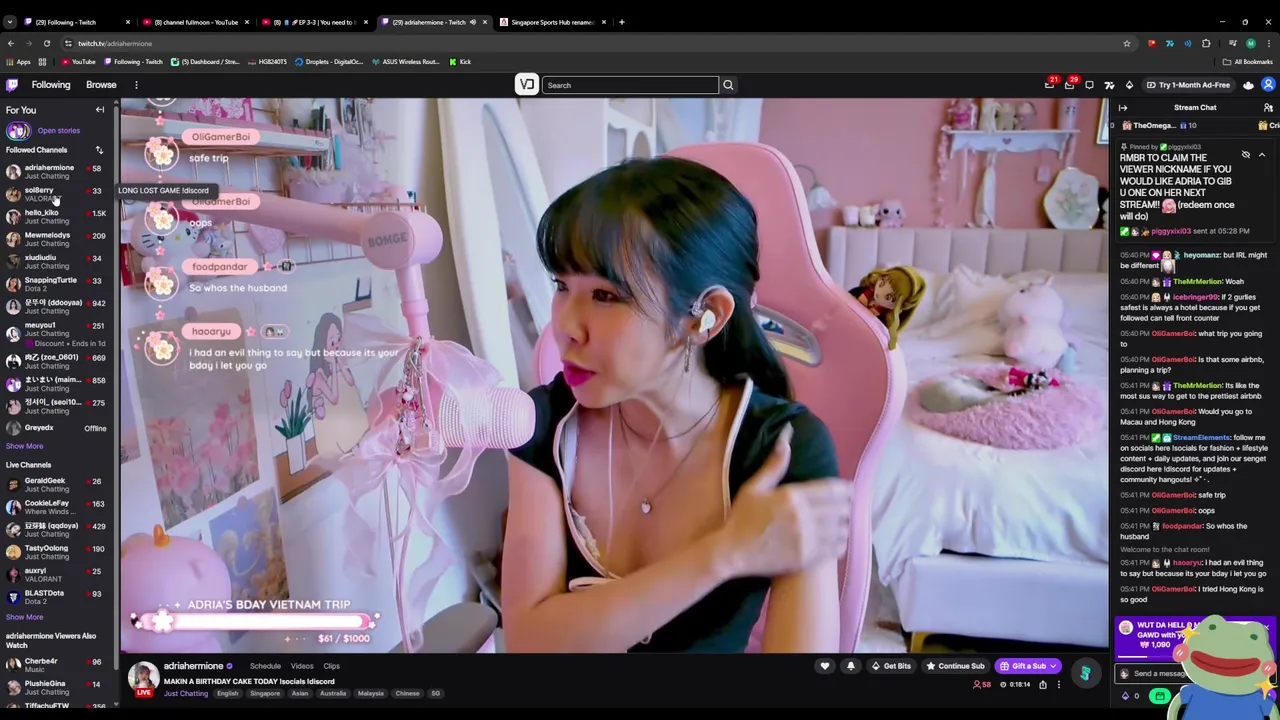Open the channel Clips tab
This screenshot has height=720, width=1280.
click(331, 666)
